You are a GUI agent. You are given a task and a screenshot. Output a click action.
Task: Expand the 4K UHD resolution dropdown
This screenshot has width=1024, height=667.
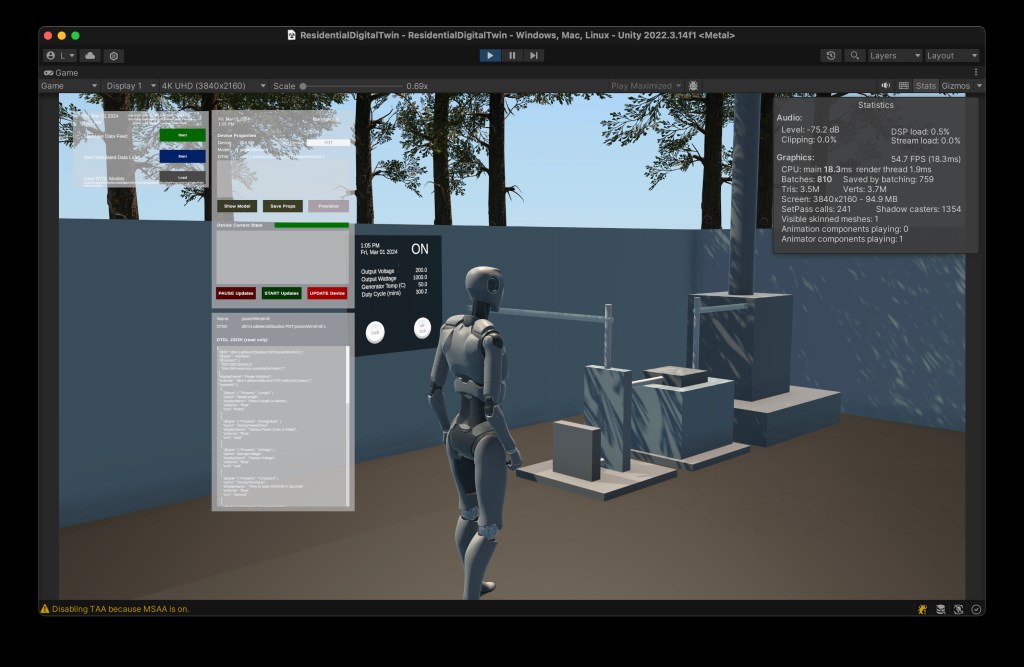tap(213, 86)
